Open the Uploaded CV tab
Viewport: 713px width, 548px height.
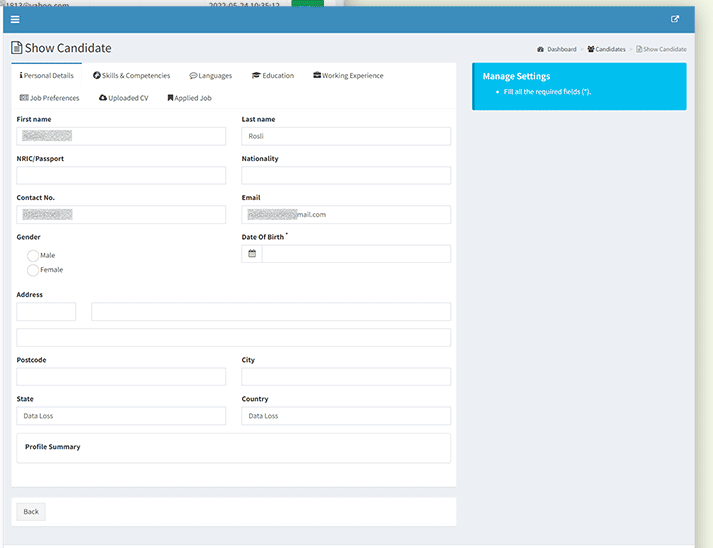[124, 98]
